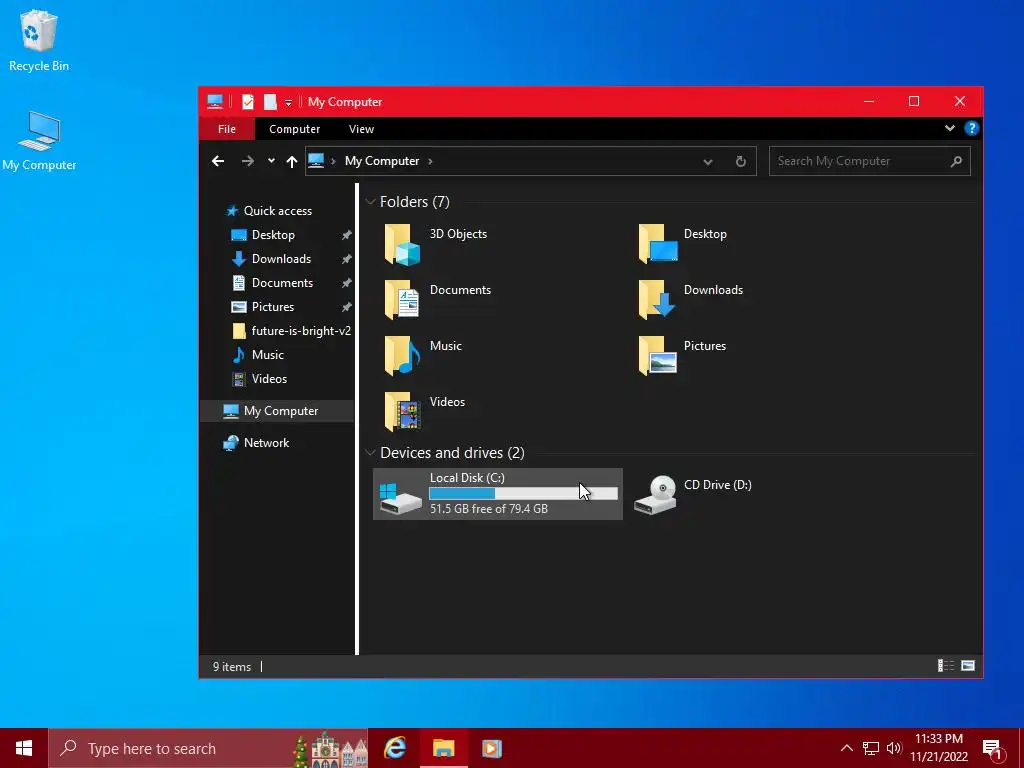
Task: Switch to Large icons view in status bar
Action: pos(968,665)
